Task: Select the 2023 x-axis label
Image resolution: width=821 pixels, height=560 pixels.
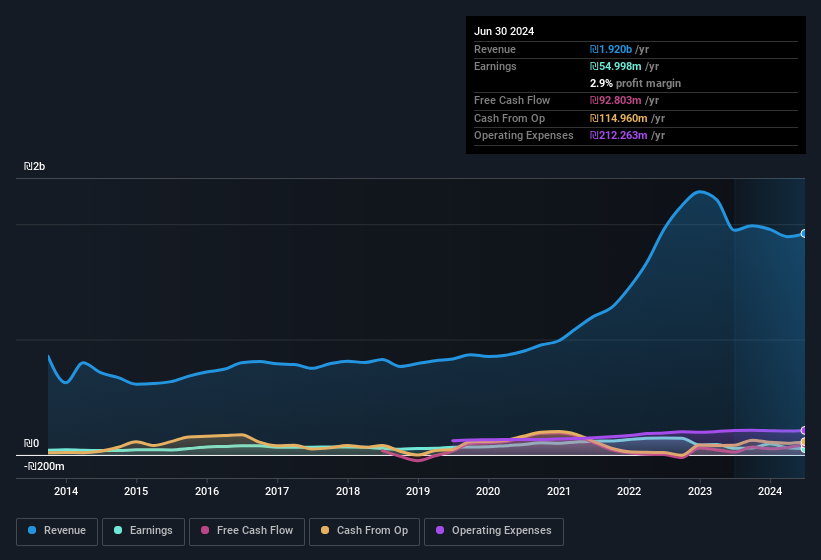Action: pos(700,491)
